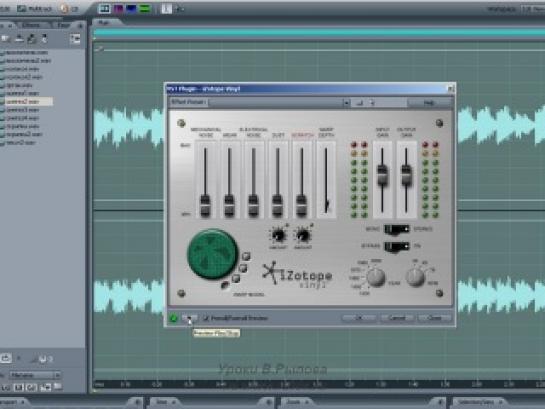
Task: Click OK in the plugin dialog
Action: point(359,318)
